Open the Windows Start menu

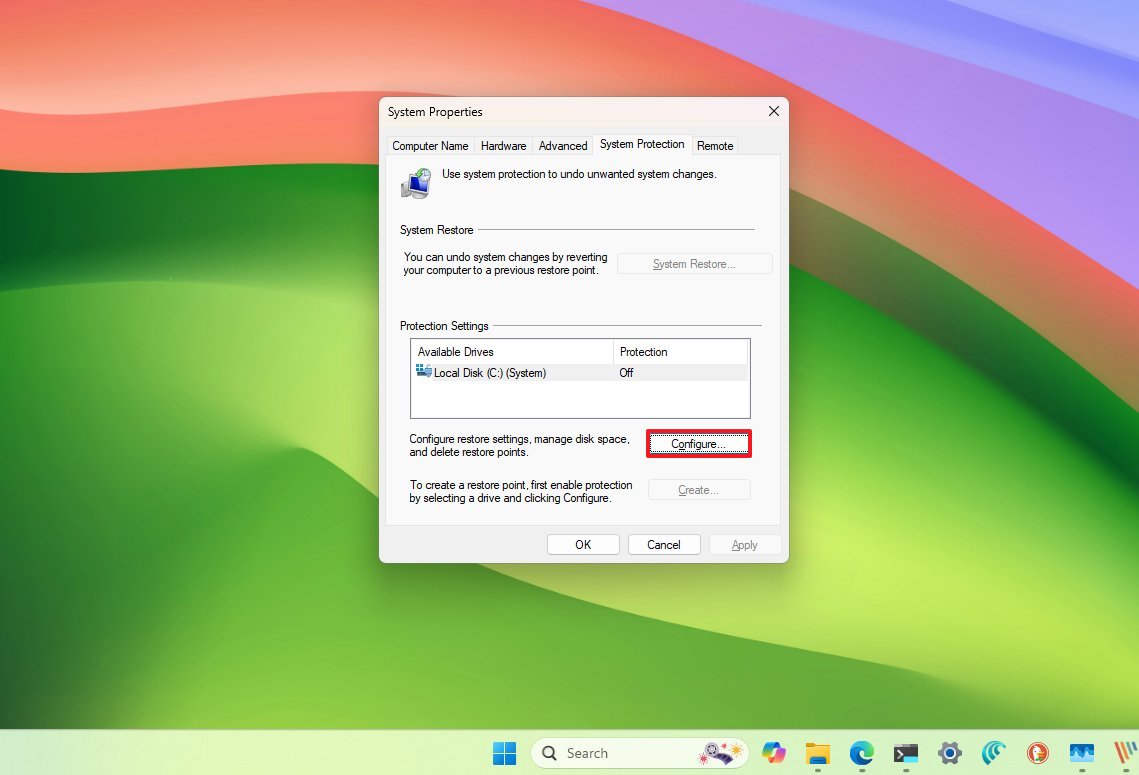505,753
